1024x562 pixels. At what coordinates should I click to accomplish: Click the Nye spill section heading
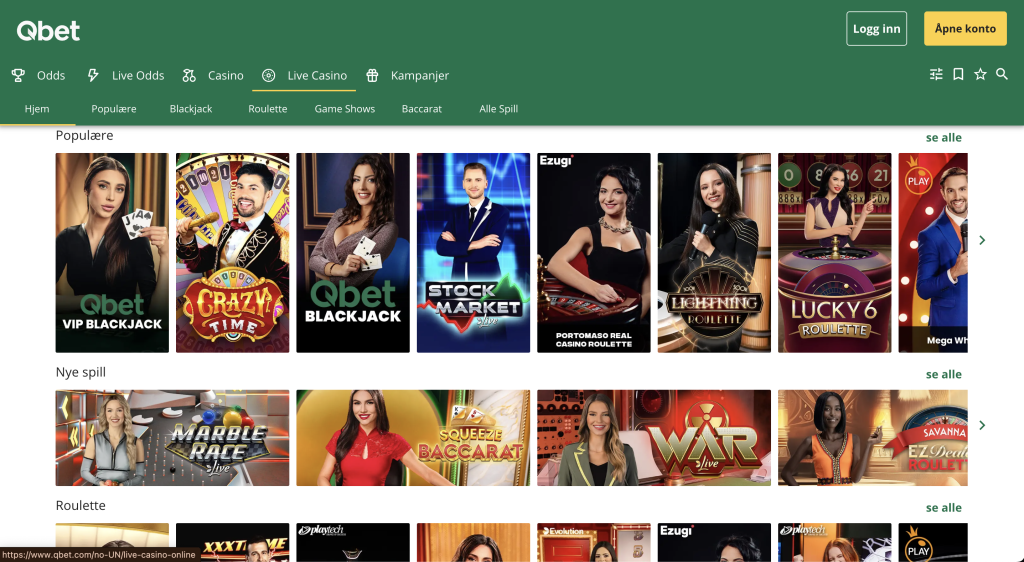(80, 373)
